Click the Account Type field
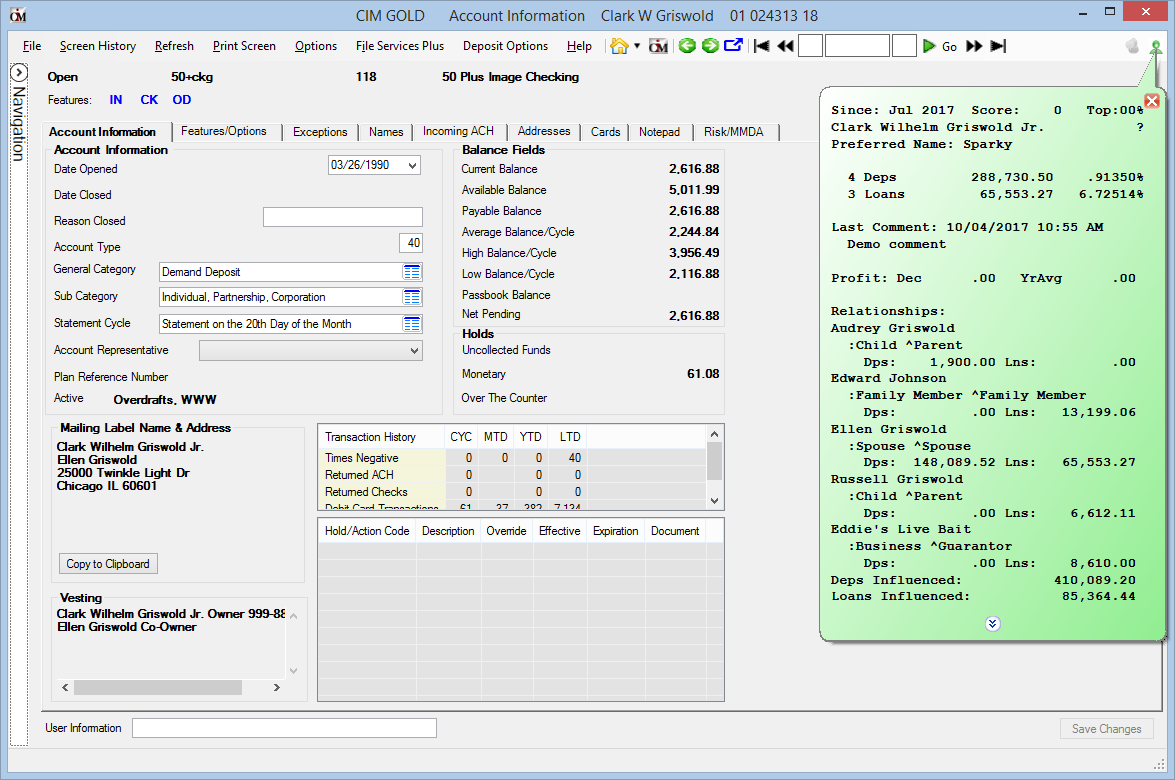The image size is (1175, 780). [411, 243]
